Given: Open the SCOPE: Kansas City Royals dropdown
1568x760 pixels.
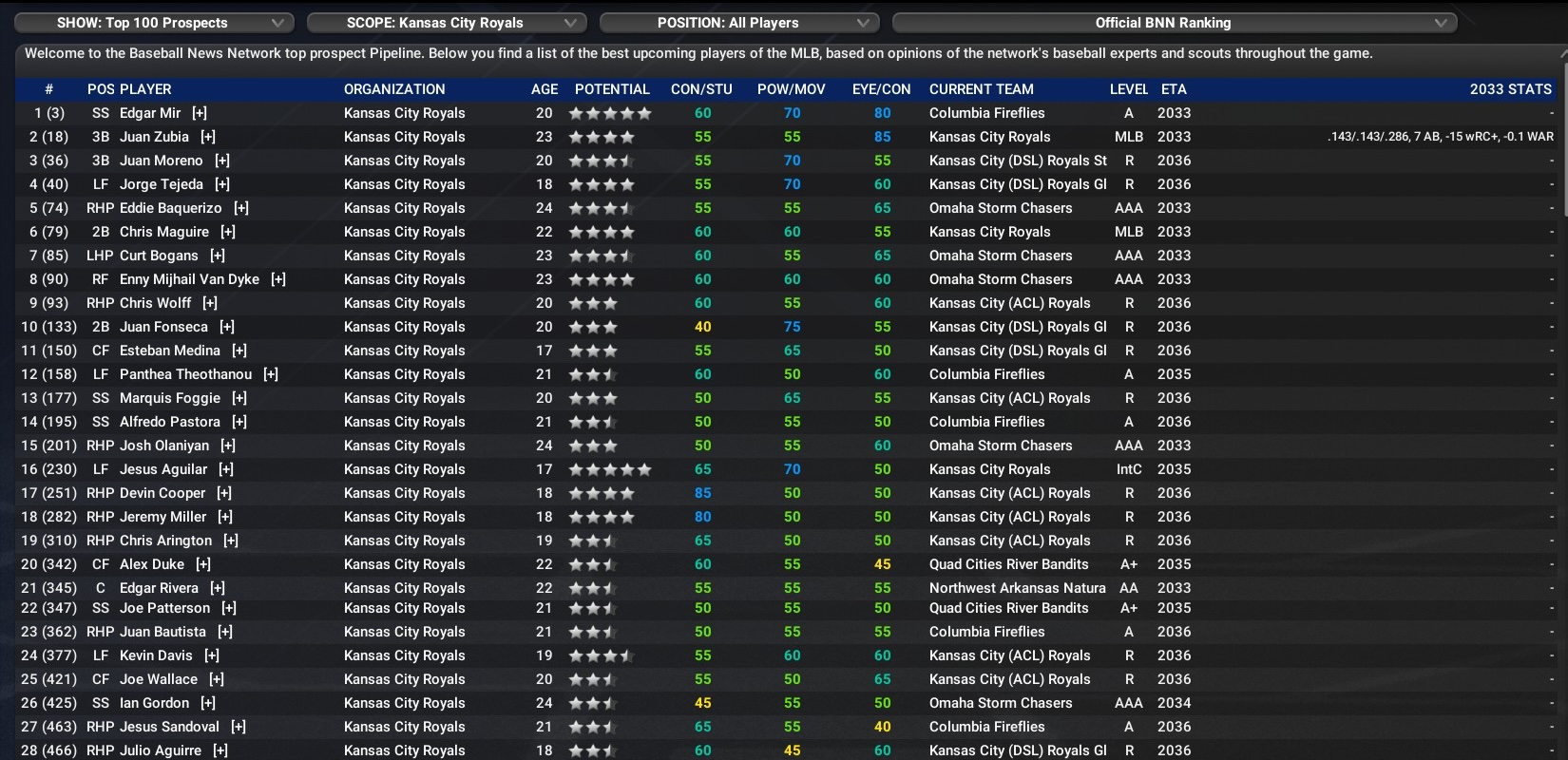Looking at the screenshot, I should (x=447, y=23).
